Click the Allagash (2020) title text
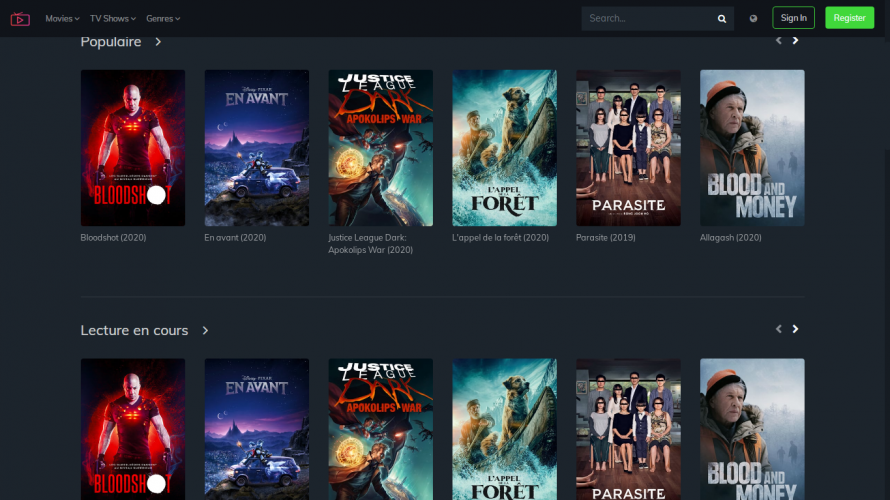This screenshot has width=890, height=500. [x=731, y=238]
